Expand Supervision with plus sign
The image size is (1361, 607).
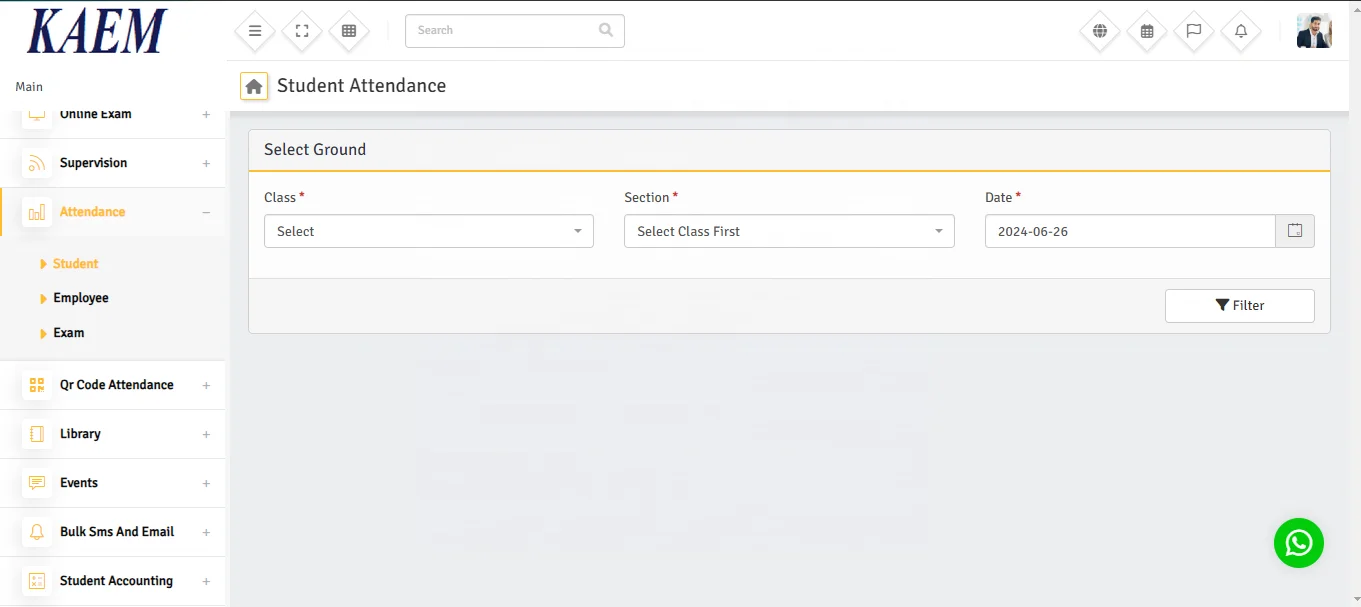click(x=206, y=163)
